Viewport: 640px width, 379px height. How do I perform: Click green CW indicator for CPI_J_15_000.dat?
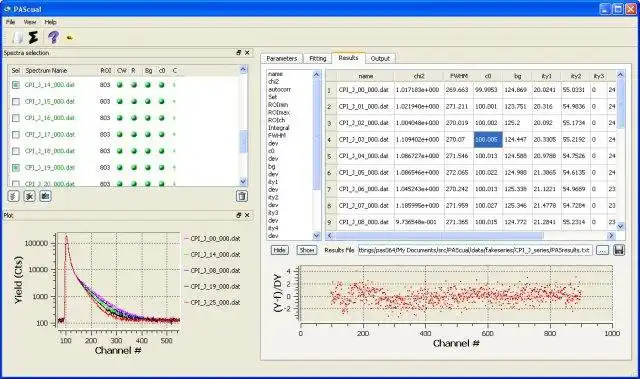pos(120,101)
